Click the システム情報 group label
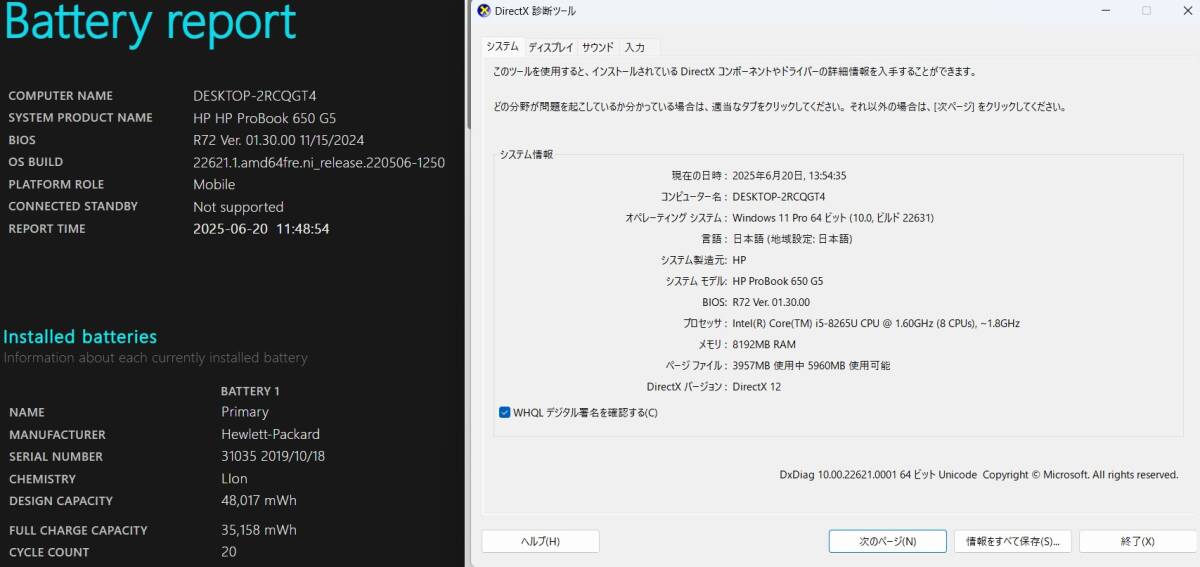Image resolution: width=1200 pixels, height=567 pixels. 526,154
